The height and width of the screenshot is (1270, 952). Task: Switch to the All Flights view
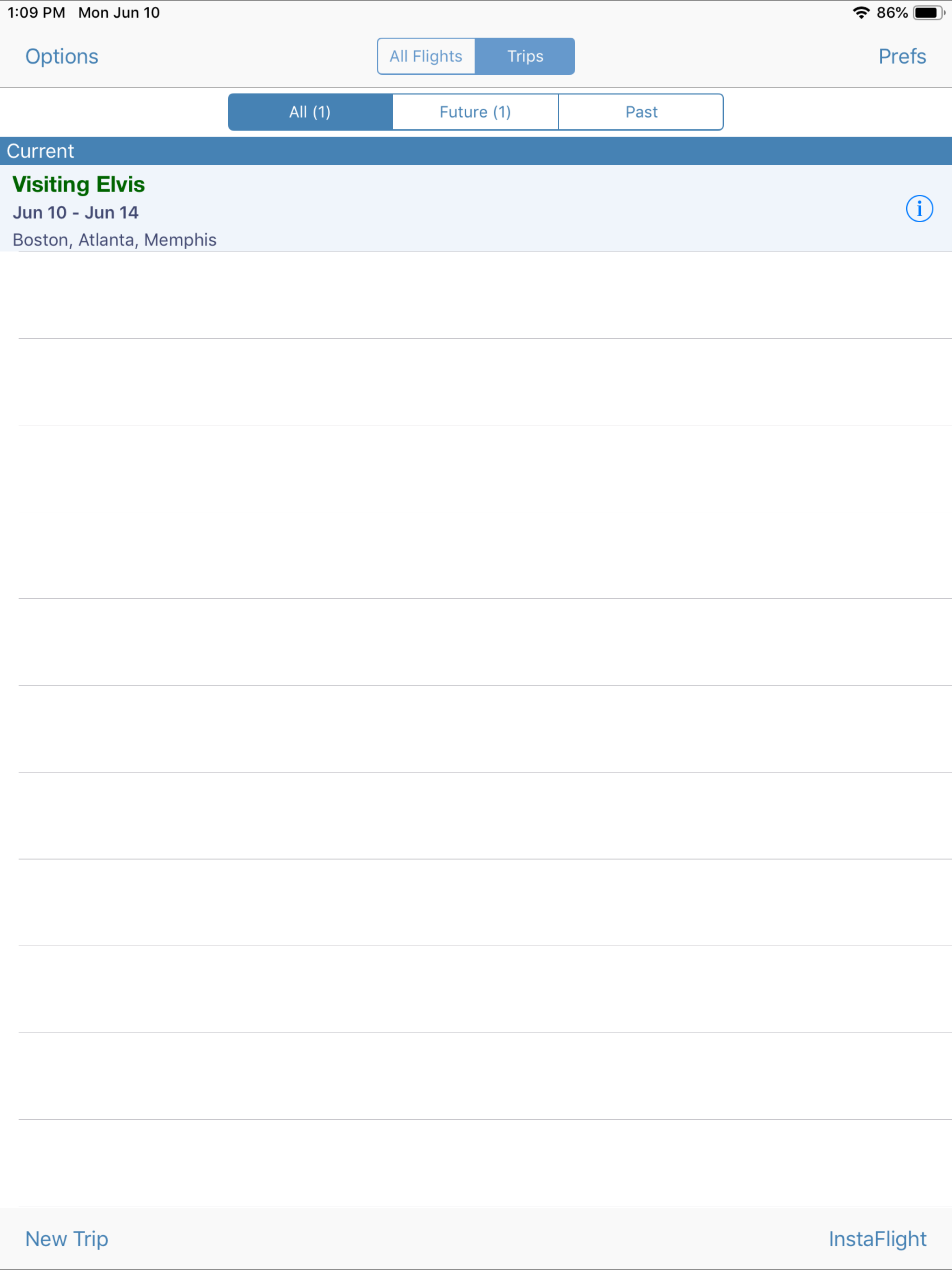425,56
